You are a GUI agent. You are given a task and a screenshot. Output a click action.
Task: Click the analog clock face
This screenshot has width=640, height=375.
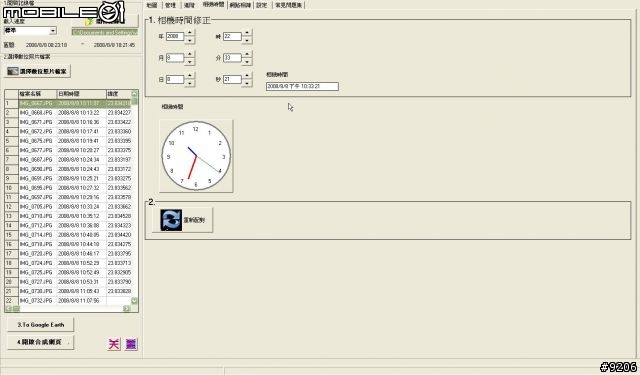(x=196, y=156)
